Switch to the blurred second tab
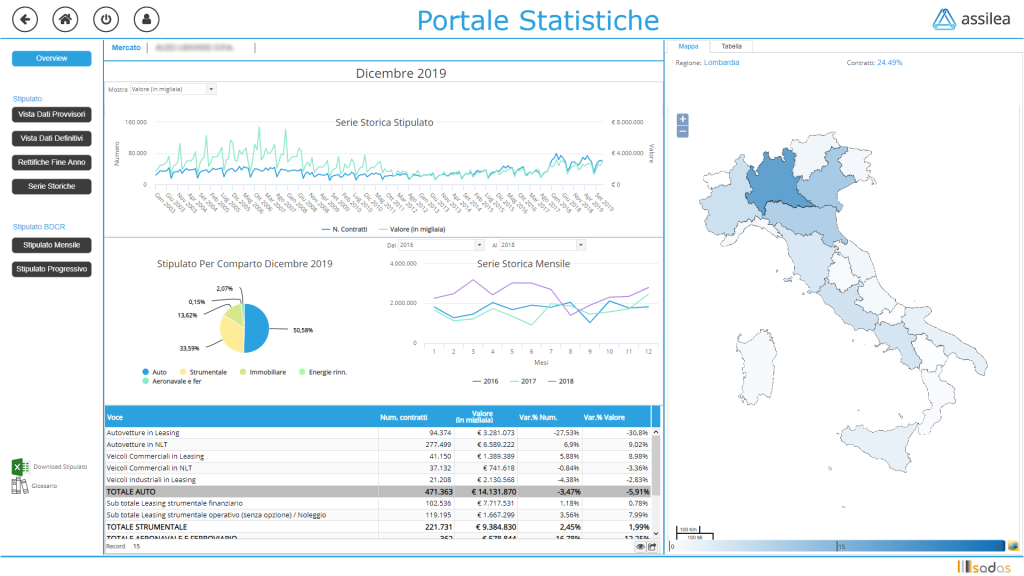This screenshot has width=1024, height=576. (195, 48)
